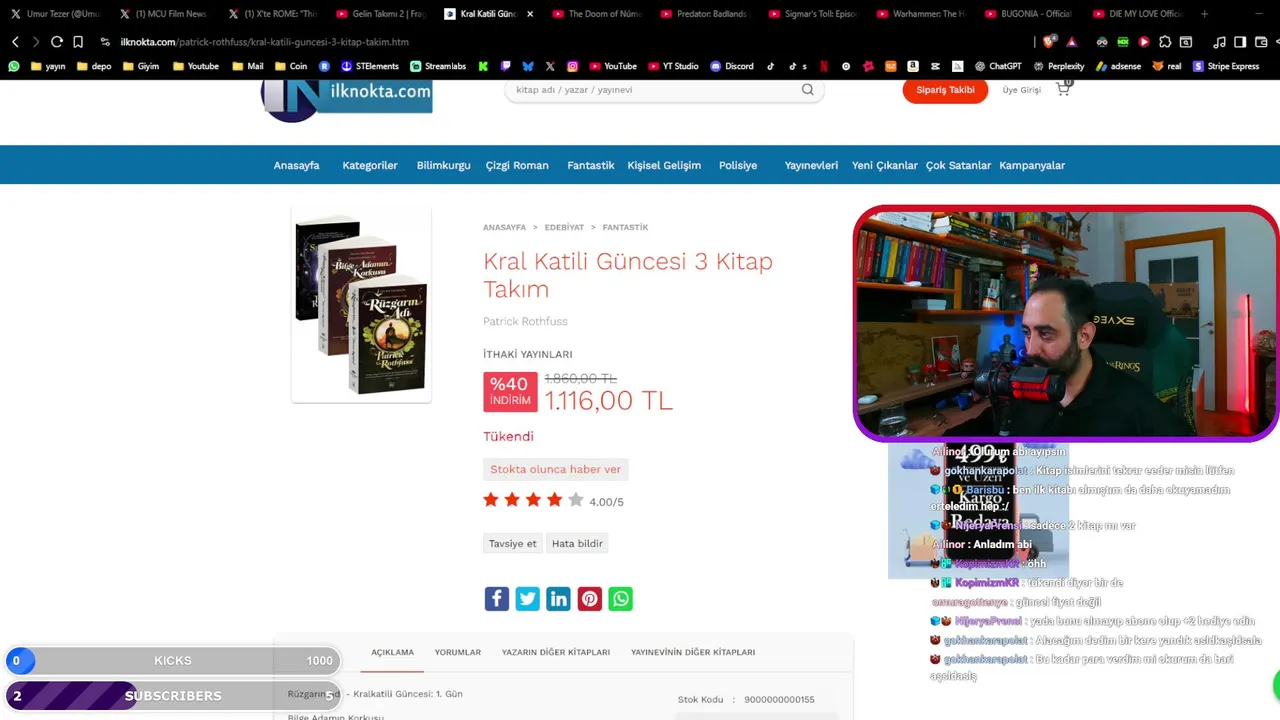This screenshot has height=720, width=1280.
Task: Open the music note media control icon
Action: [1219, 42]
